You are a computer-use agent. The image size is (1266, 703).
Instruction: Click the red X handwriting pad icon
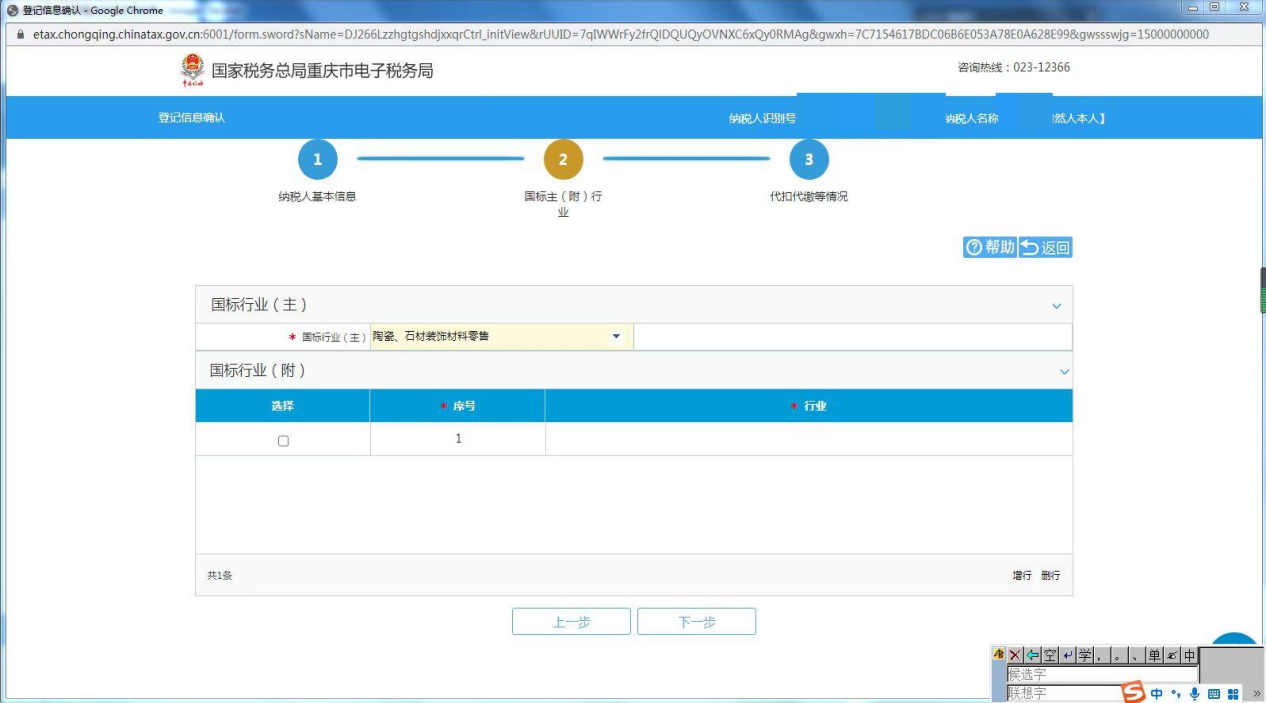click(x=1015, y=655)
